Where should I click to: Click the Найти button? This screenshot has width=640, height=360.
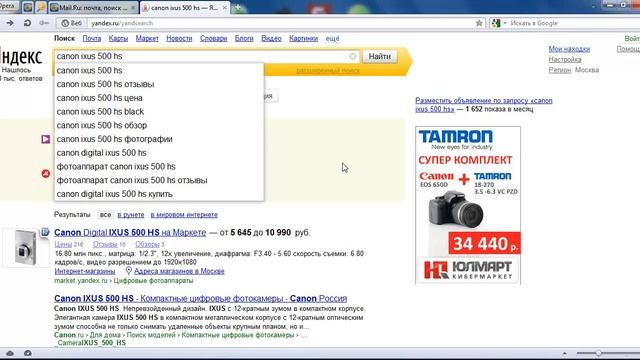coord(380,56)
